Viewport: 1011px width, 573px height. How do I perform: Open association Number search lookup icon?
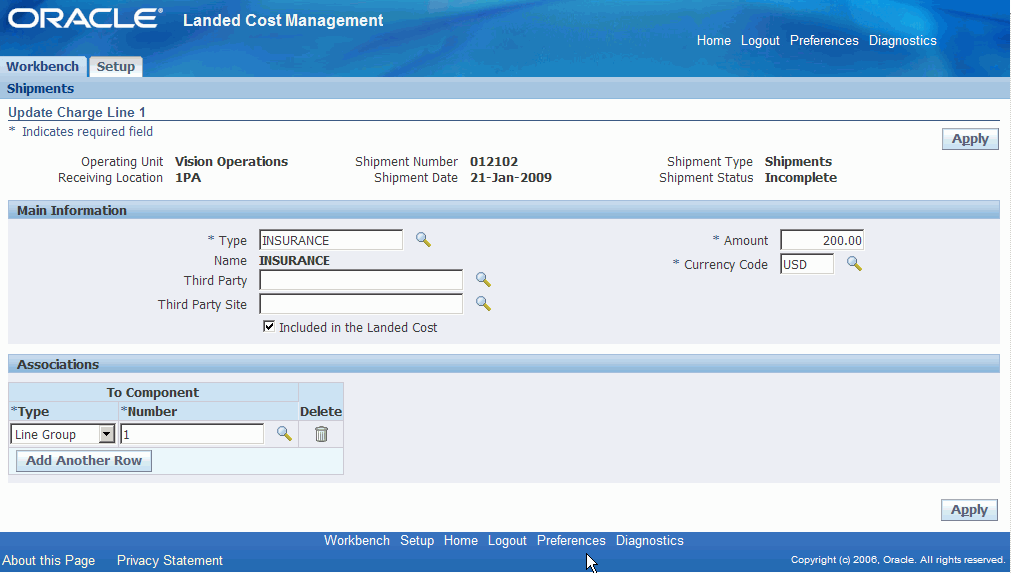coord(284,434)
